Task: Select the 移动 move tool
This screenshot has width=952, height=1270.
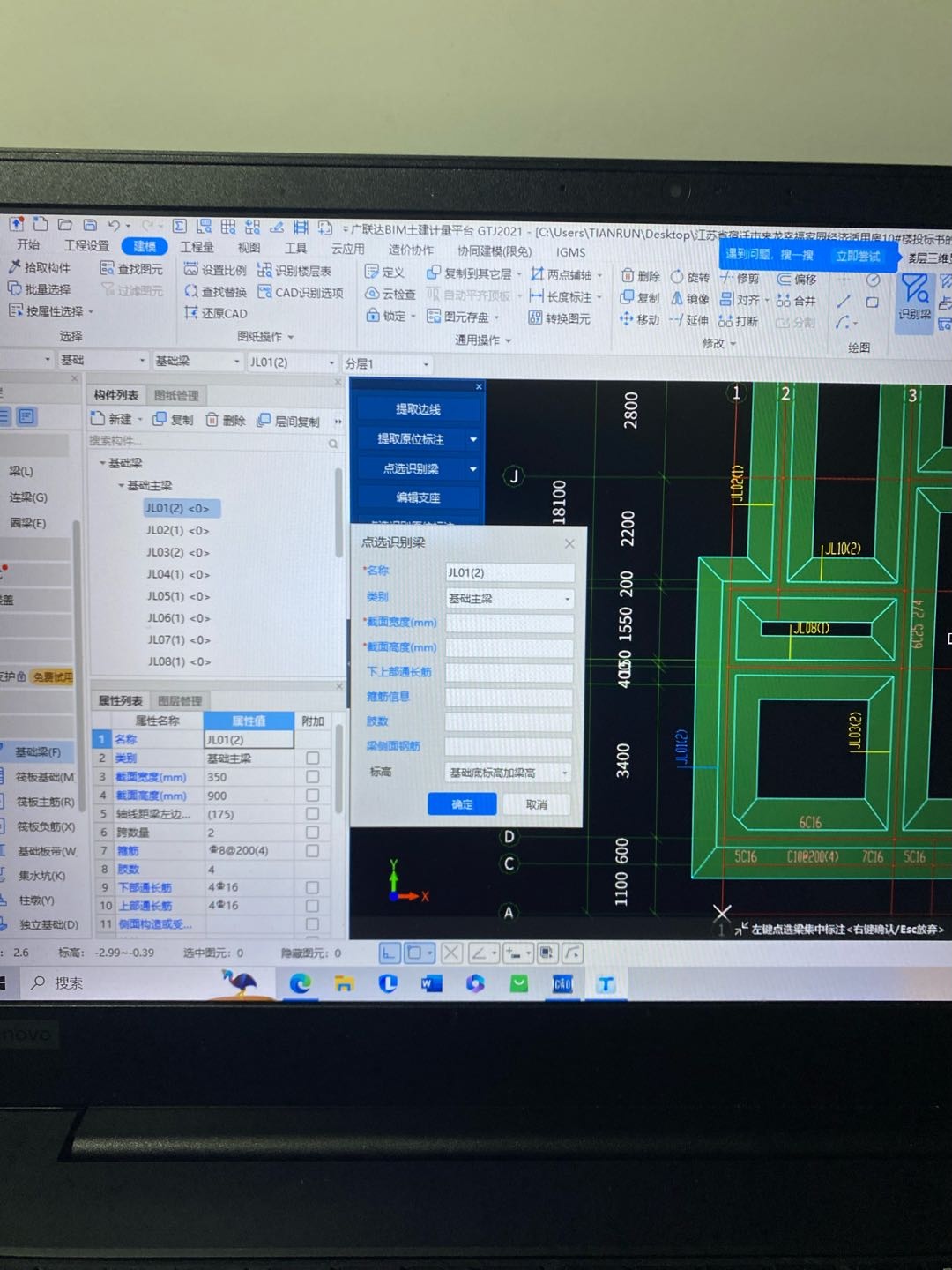Action: pos(640,319)
